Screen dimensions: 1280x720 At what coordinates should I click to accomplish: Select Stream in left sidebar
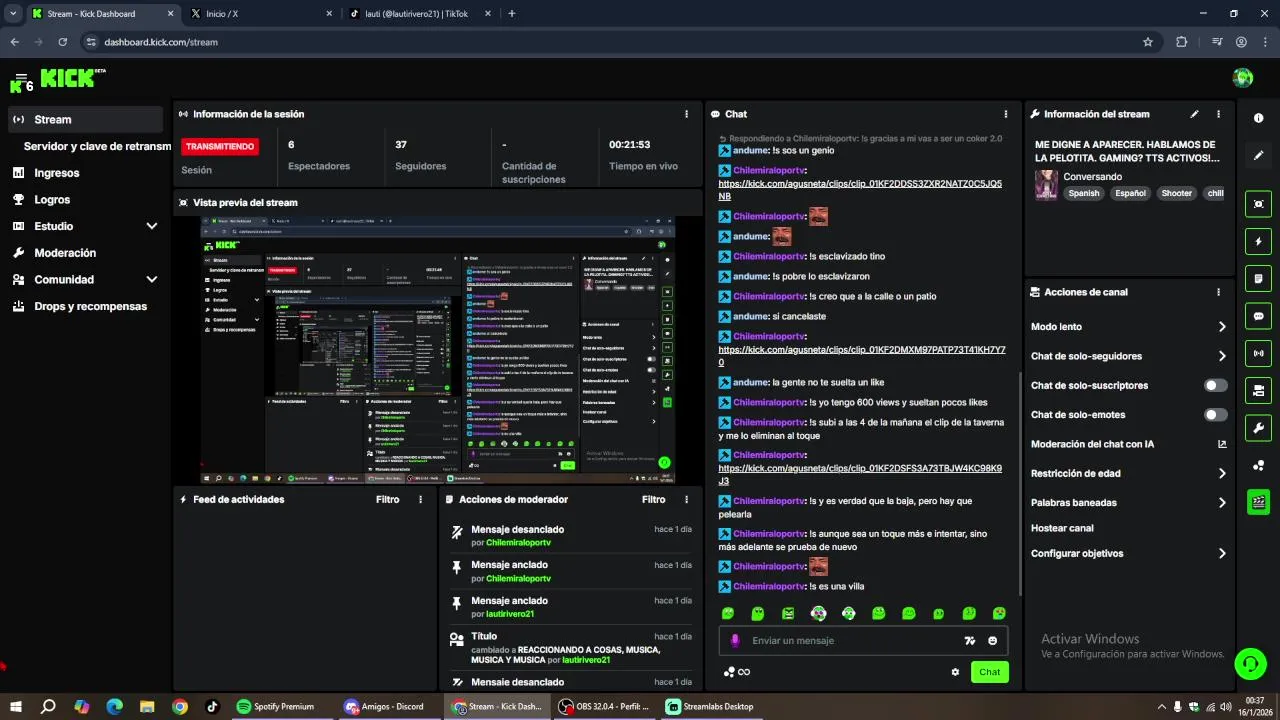[x=85, y=120]
